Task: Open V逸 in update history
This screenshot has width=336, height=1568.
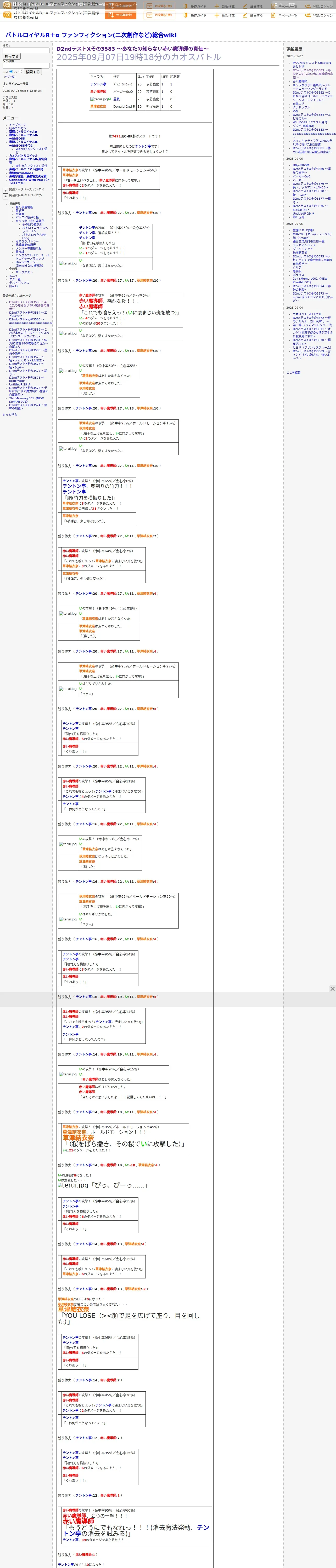Action: 295,111
